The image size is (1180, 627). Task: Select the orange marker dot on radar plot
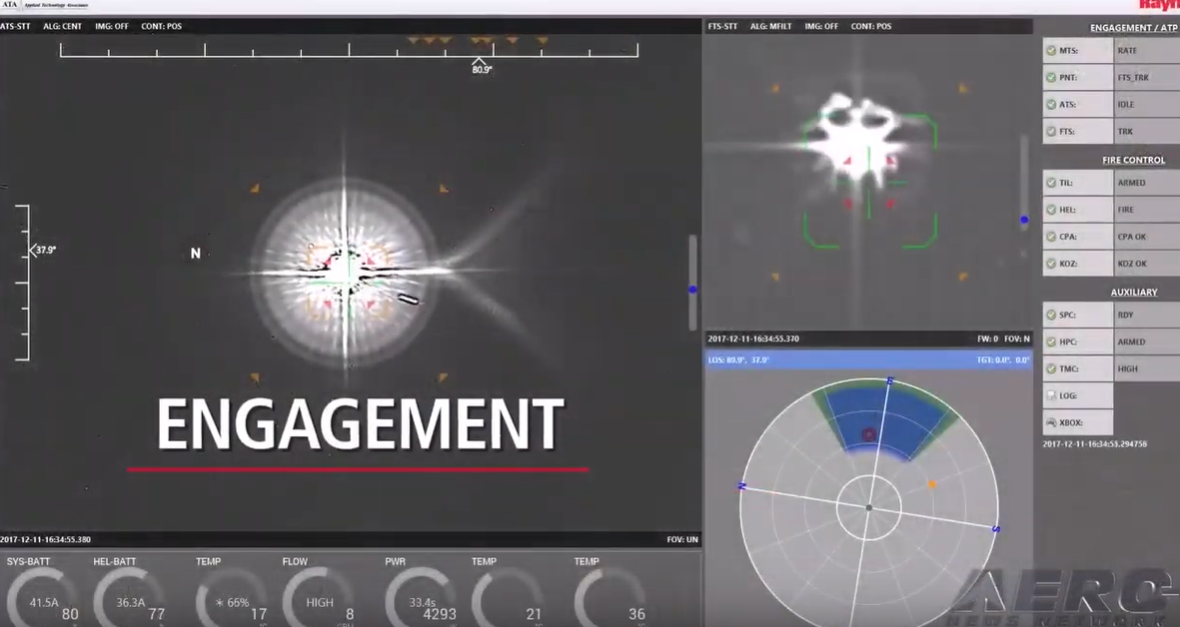click(932, 484)
